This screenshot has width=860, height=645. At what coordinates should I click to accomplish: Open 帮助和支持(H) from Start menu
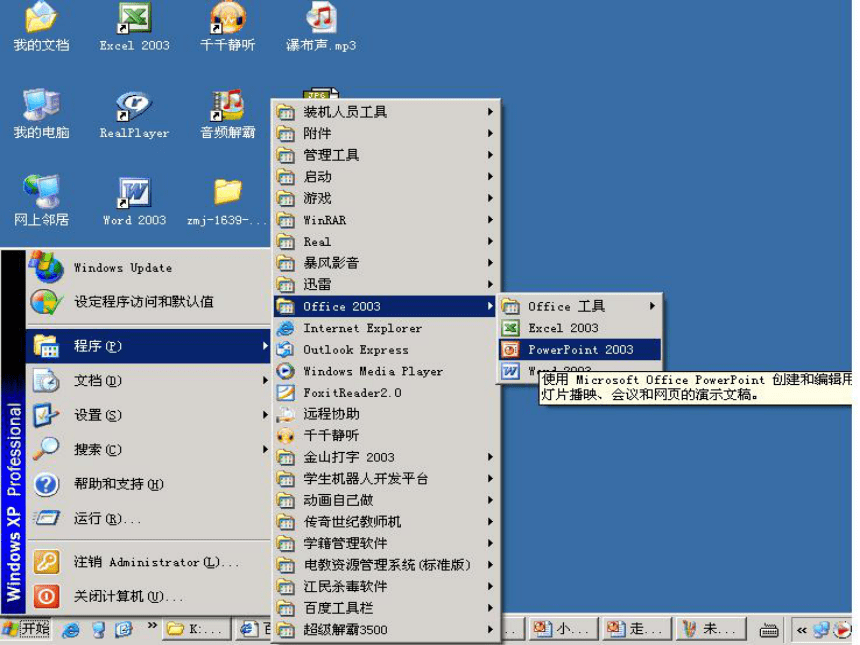[149, 484]
